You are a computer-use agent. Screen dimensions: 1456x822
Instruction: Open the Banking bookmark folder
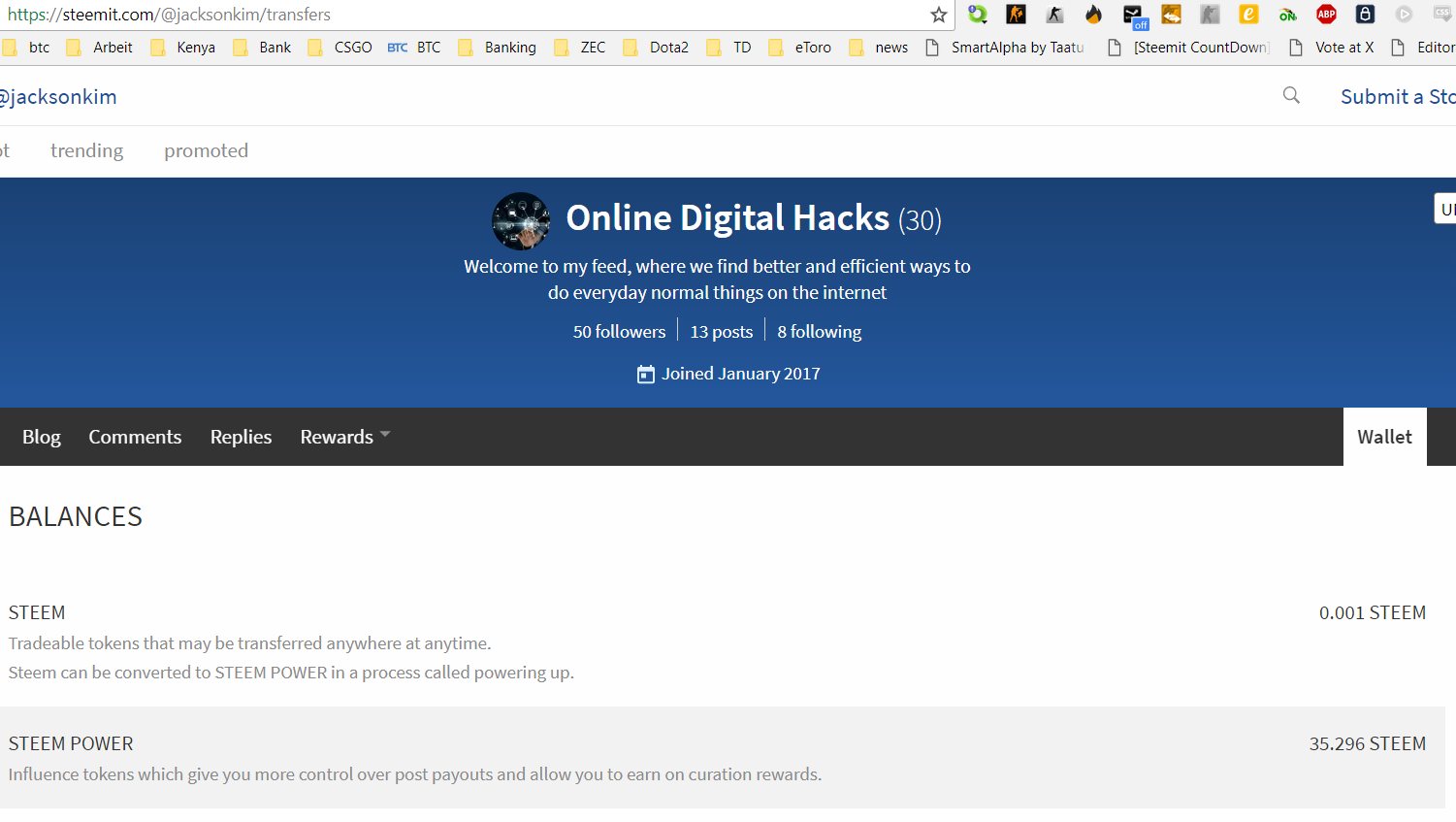coord(497,48)
